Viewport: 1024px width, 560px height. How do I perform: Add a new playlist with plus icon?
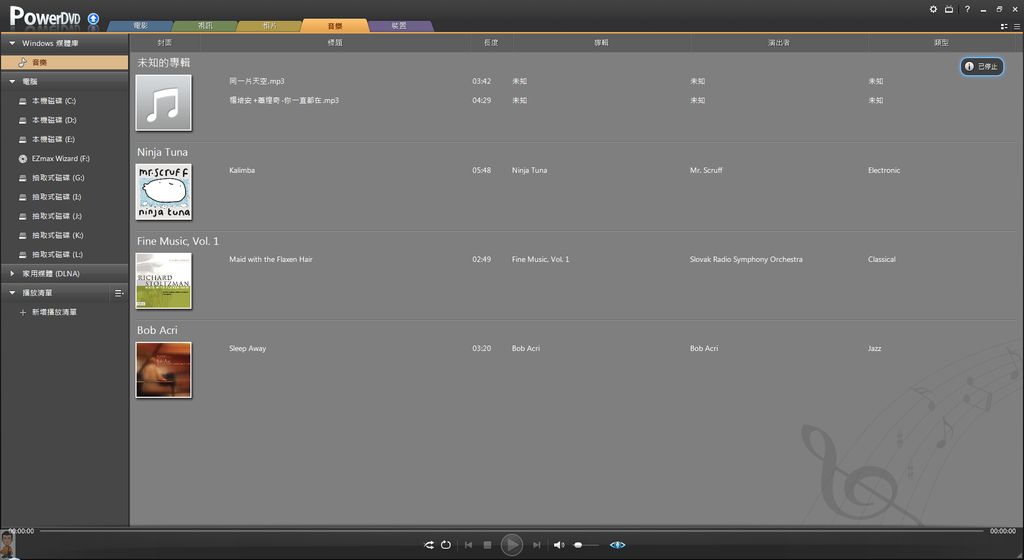point(23,312)
